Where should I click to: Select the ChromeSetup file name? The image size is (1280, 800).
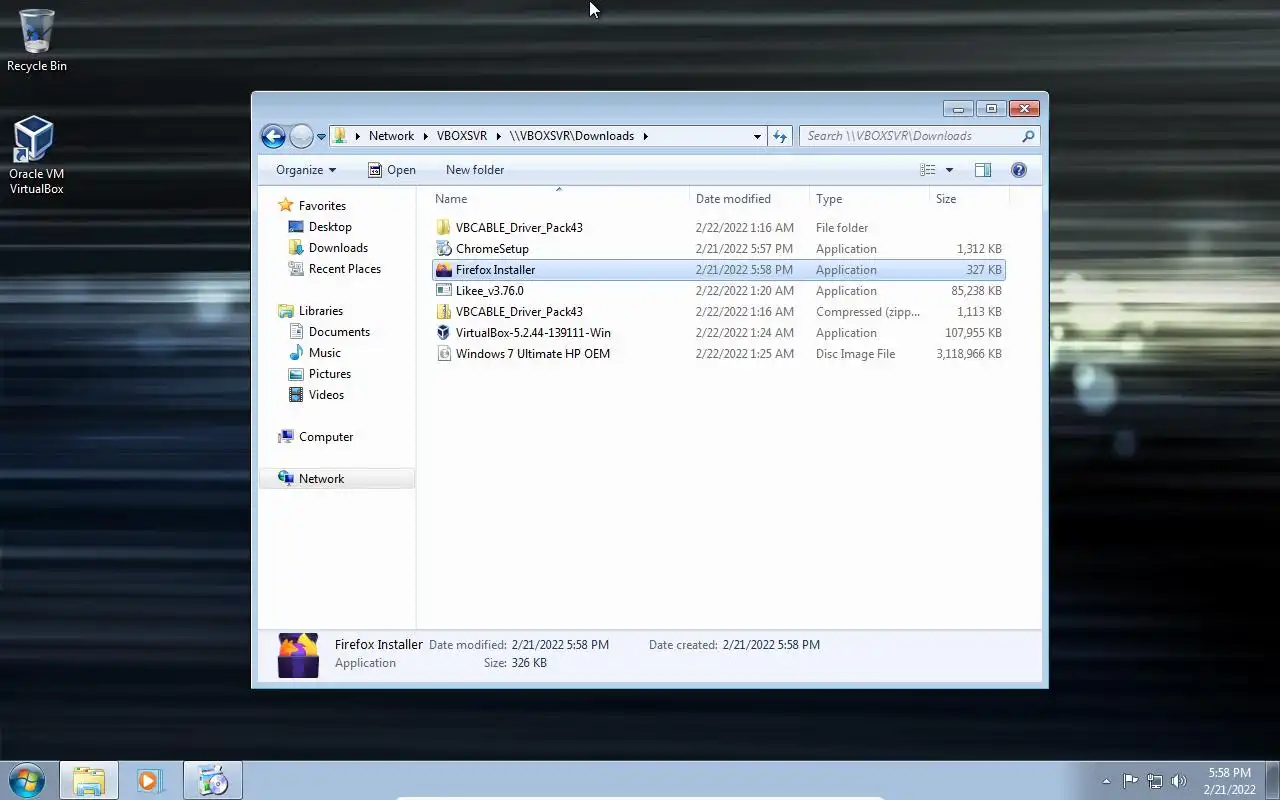492,249
